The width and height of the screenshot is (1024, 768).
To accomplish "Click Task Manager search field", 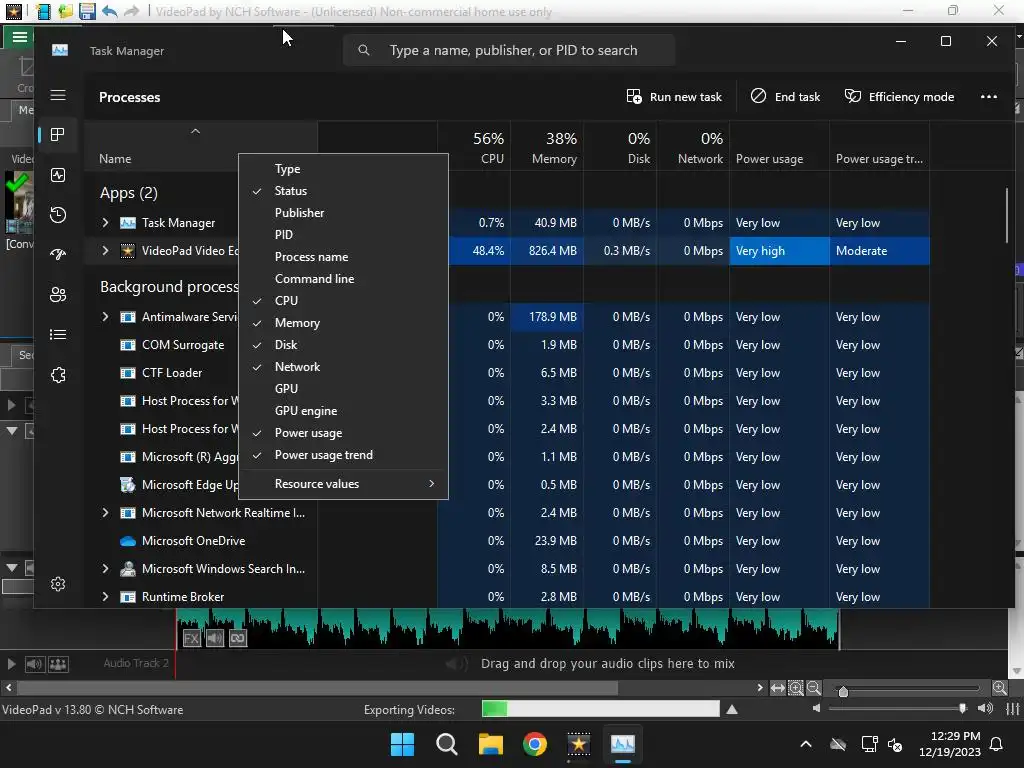I will [509, 50].
